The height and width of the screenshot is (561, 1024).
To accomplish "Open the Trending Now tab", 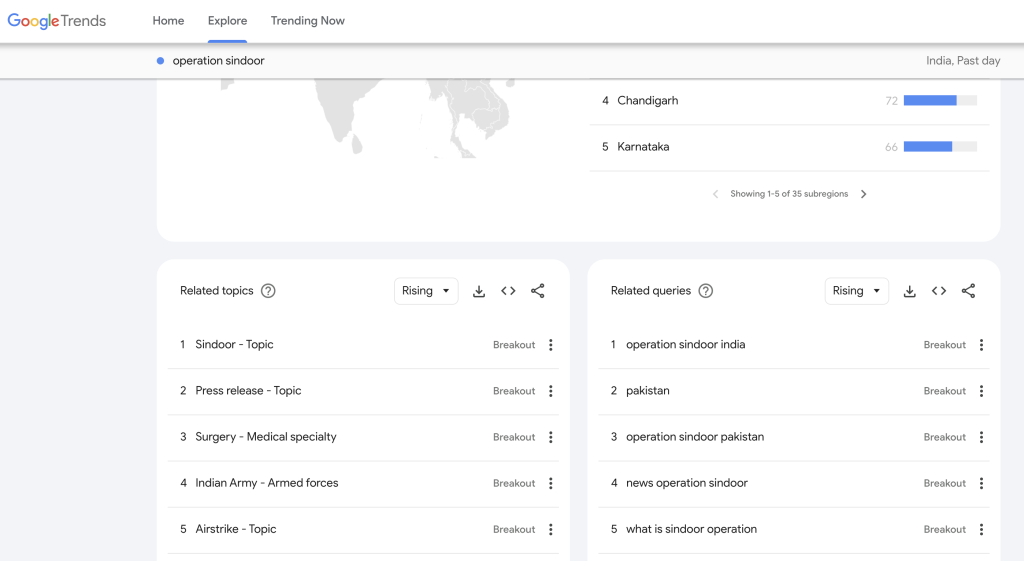I will coord(307,21).
